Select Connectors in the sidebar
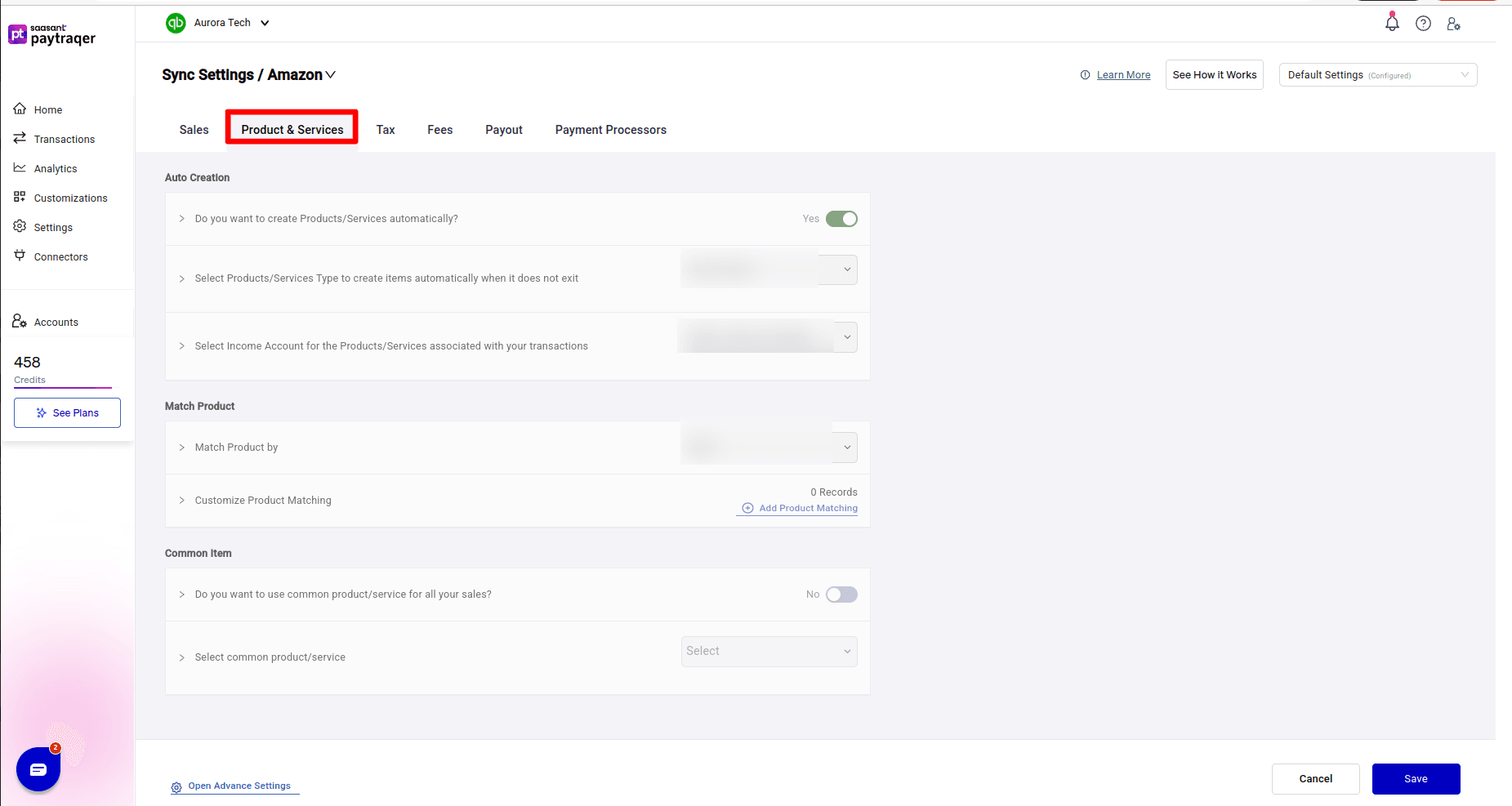Viewport: 1512px width, 806px height. point(60,256)
